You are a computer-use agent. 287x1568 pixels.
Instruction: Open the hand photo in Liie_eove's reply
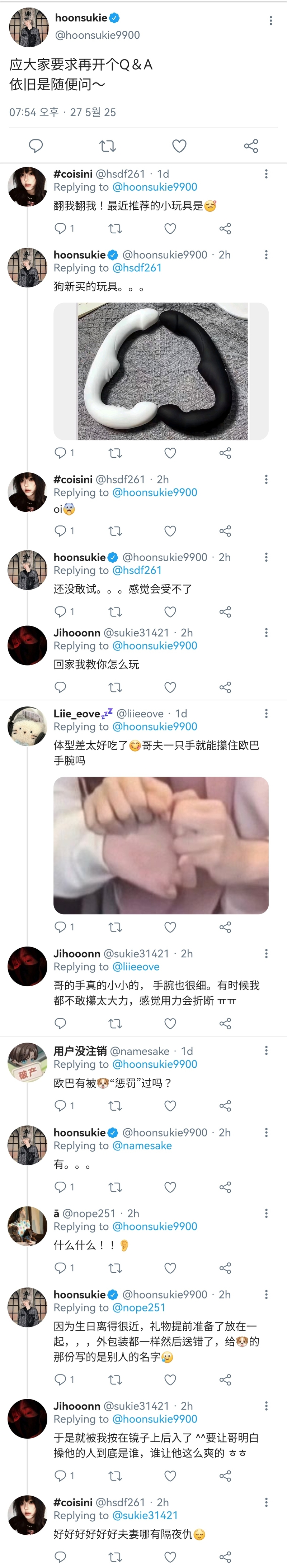coord(161,845)
